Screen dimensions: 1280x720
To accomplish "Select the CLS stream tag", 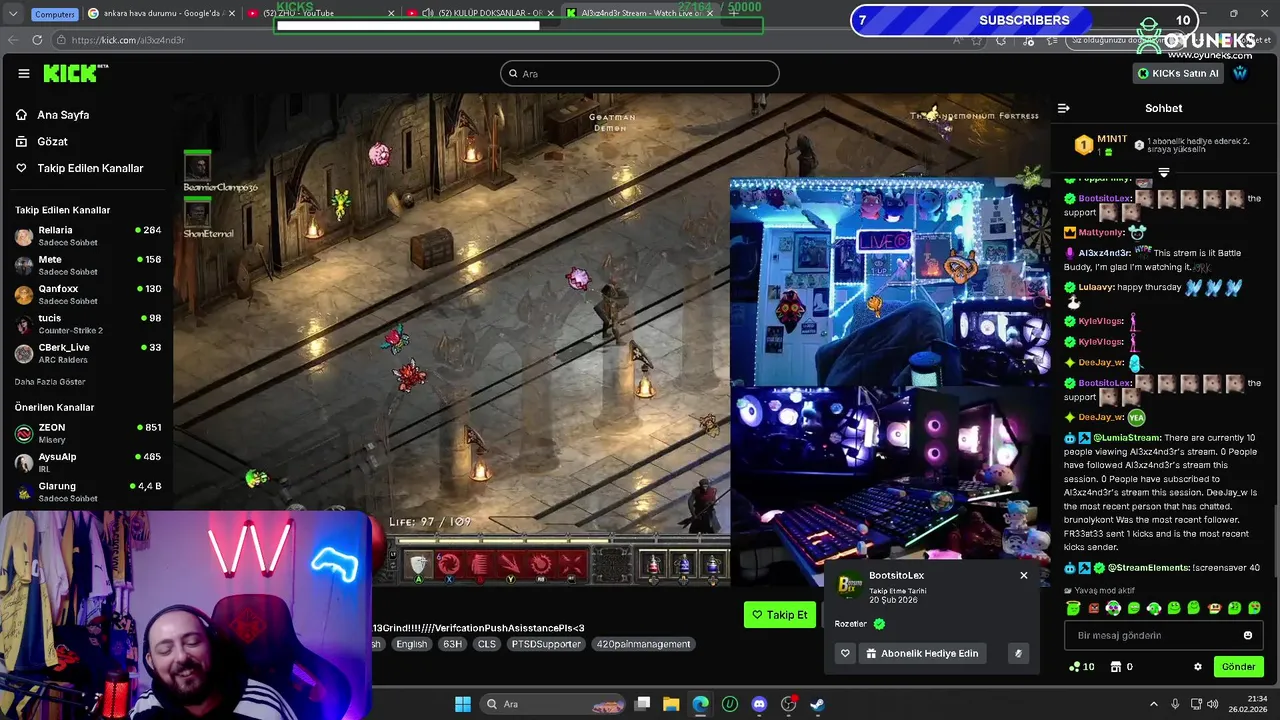I will click(x=486, y=644).
